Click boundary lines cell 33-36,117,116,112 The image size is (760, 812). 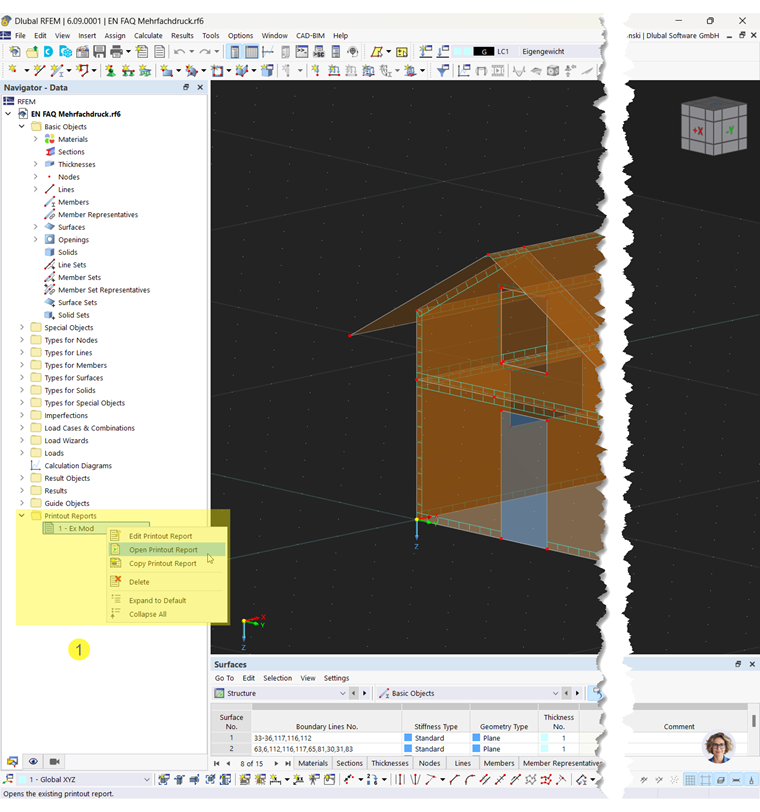[326, 737]
